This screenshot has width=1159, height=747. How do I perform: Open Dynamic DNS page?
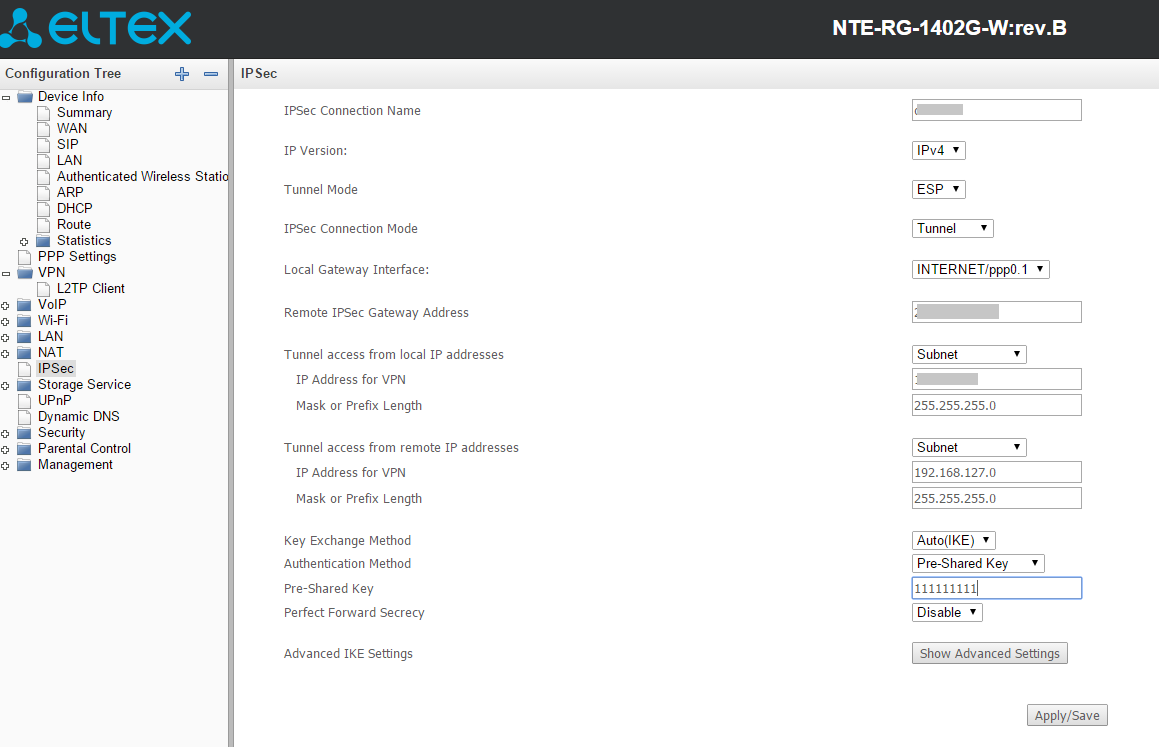point(78,416)
